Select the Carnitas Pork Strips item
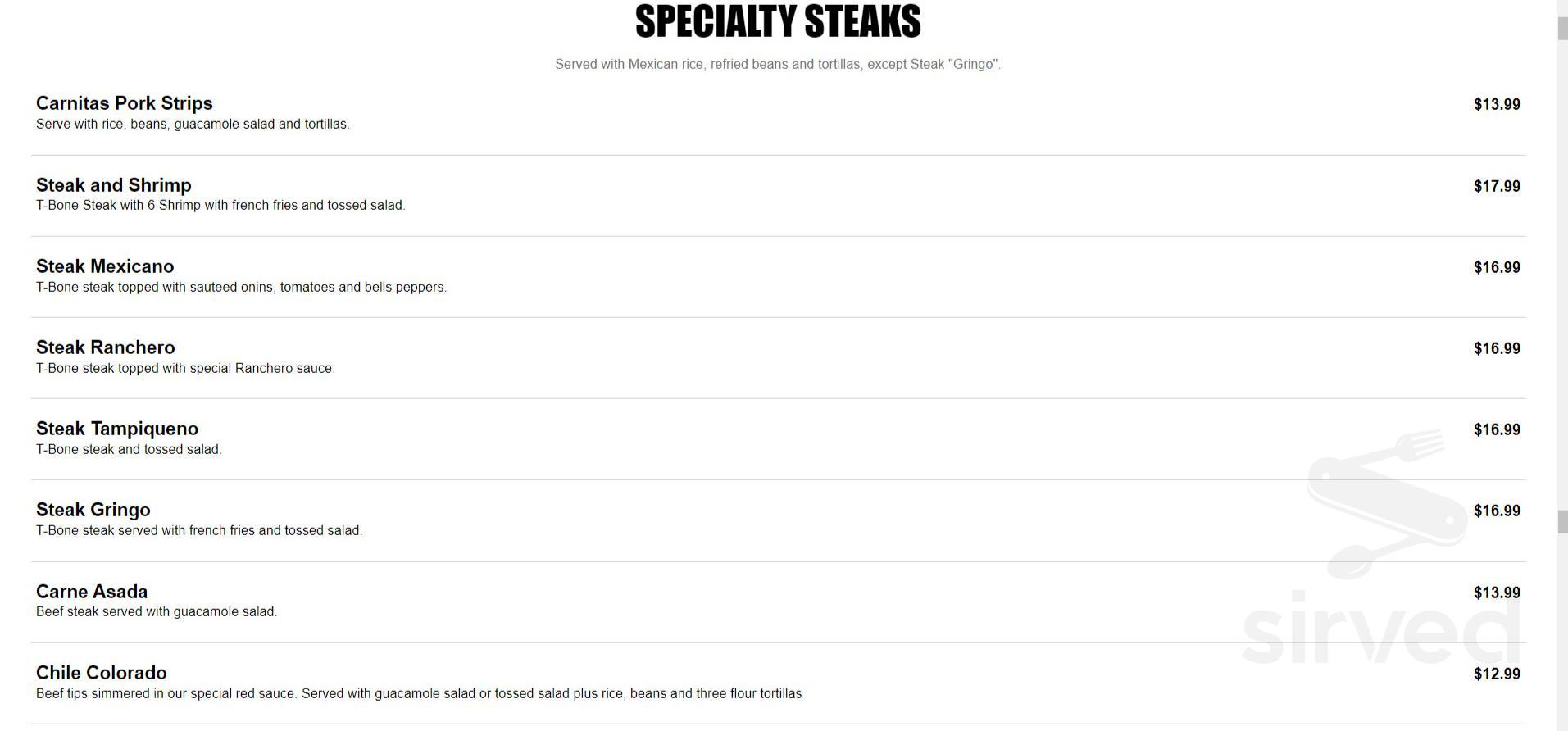 pos(125,103)
